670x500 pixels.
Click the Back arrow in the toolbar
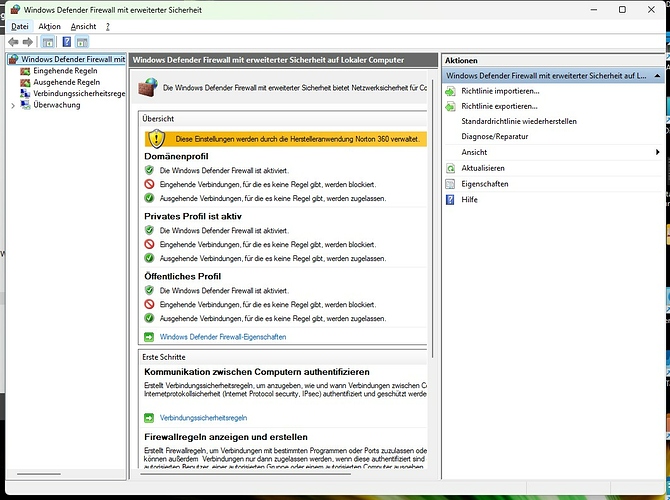point(13,42)
